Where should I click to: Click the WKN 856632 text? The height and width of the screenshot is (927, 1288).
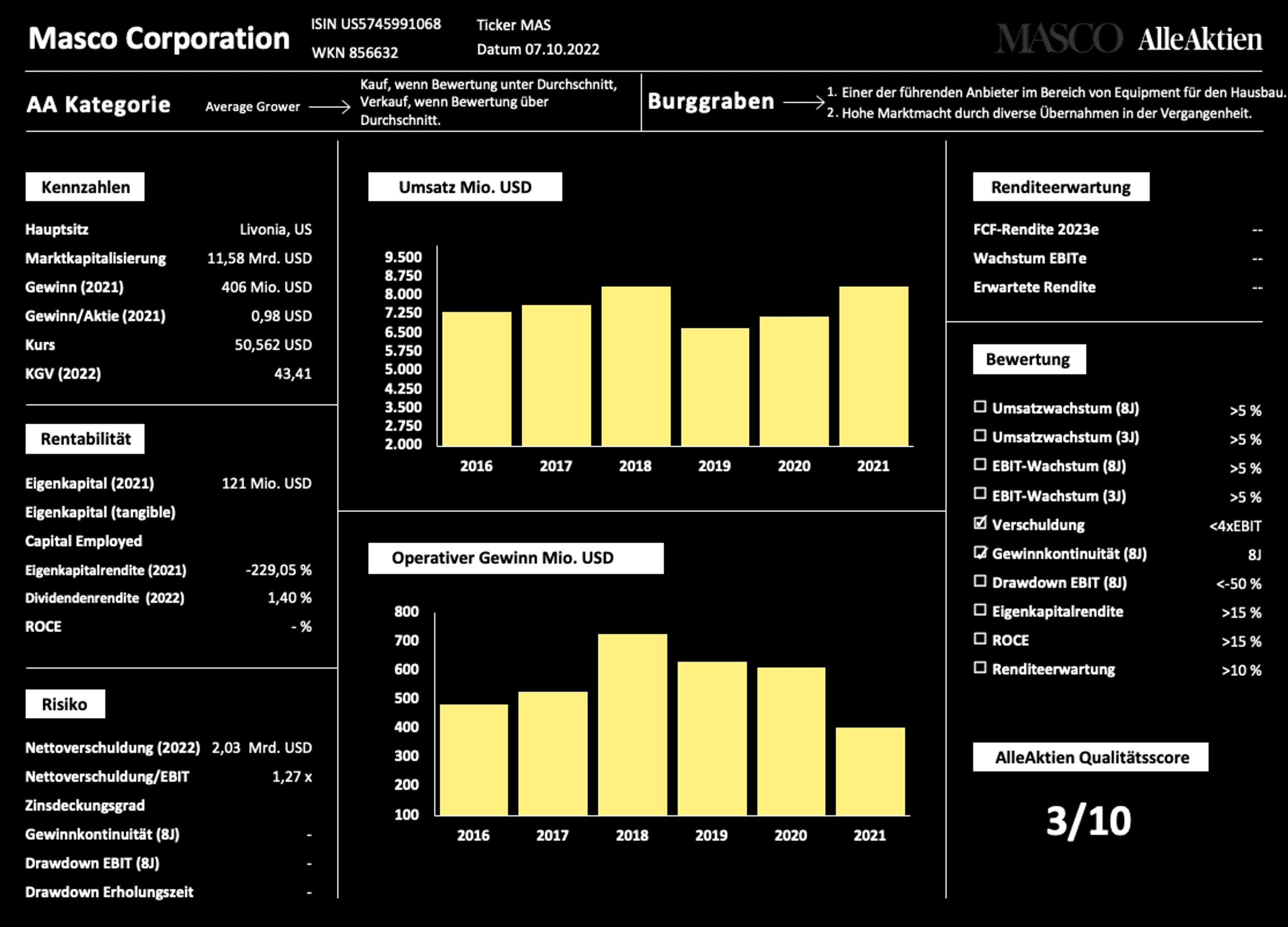point(355,53)
